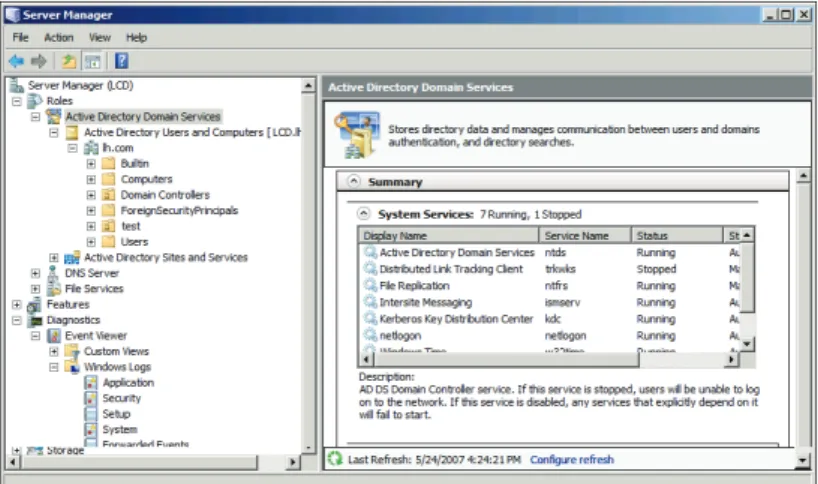
Task: Collapse the Summary section chevron
Action: click(354, 182)
